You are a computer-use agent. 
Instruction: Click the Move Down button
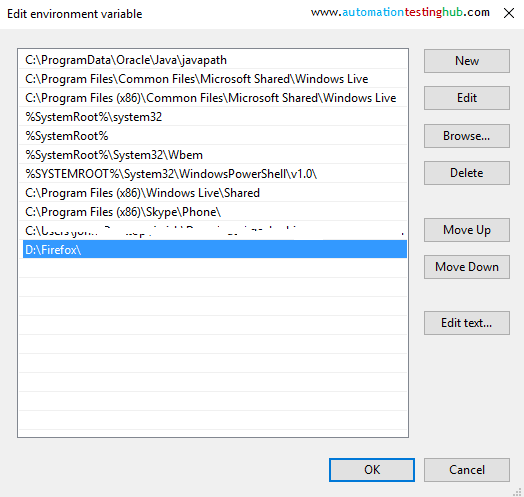click(x=467, y=267)
